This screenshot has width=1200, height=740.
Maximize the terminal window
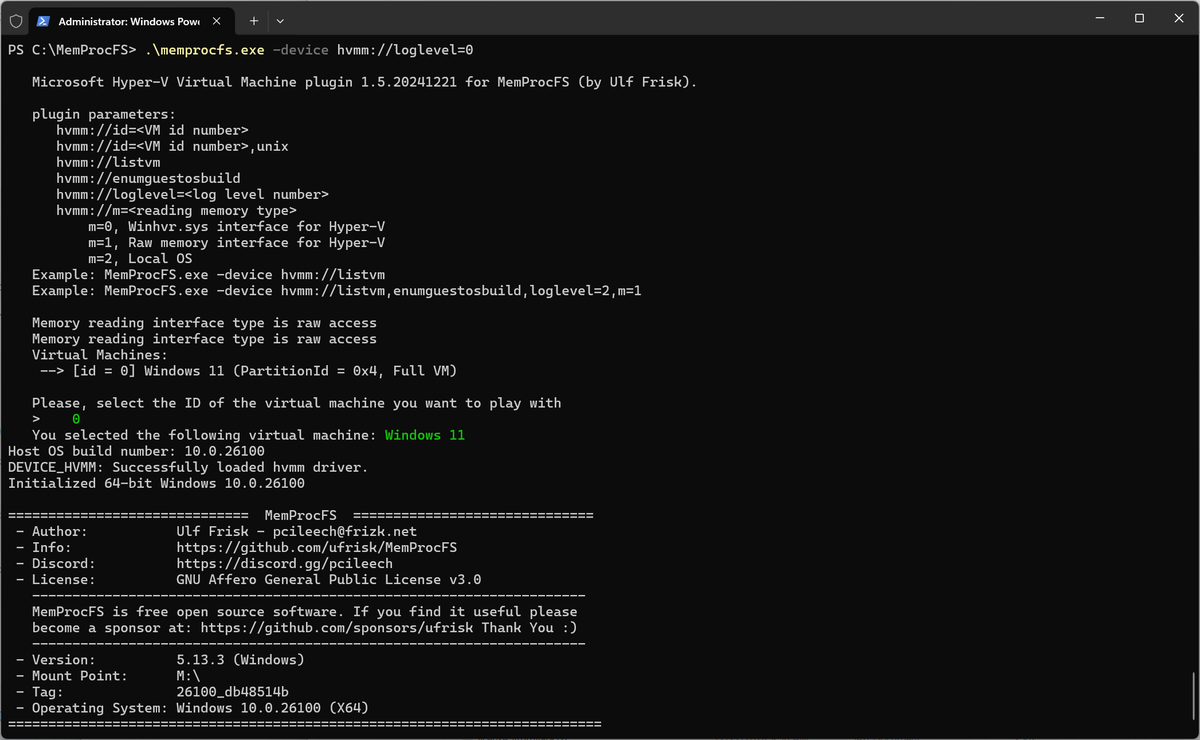1139,18
